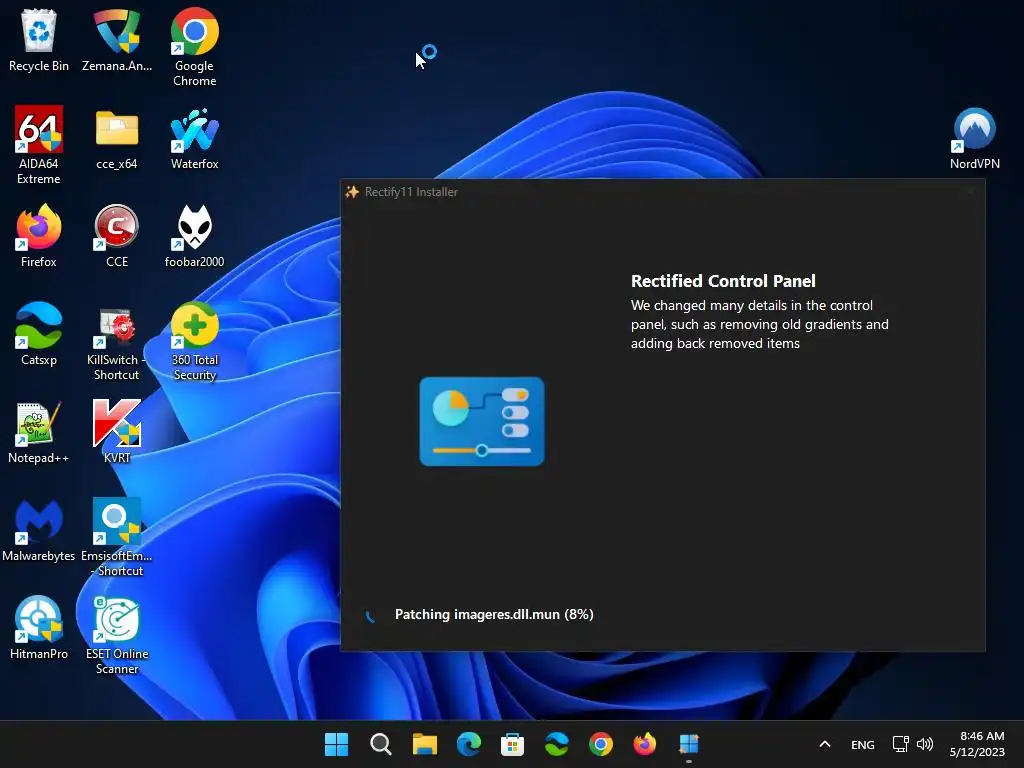Open the volume tray icon

pyautogui.click(x=925, y=744)
